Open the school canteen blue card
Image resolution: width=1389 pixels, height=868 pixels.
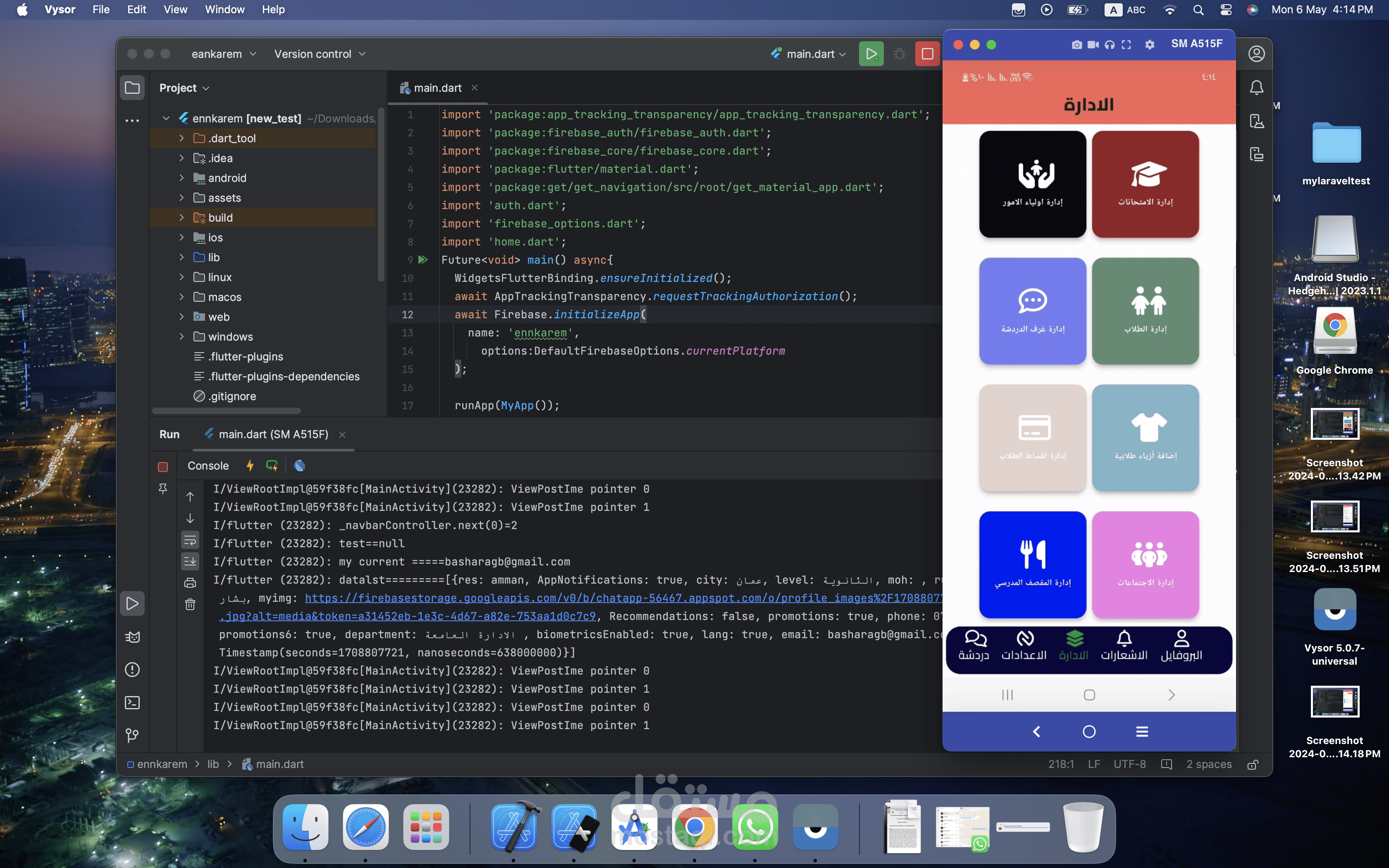(1033, 565)
